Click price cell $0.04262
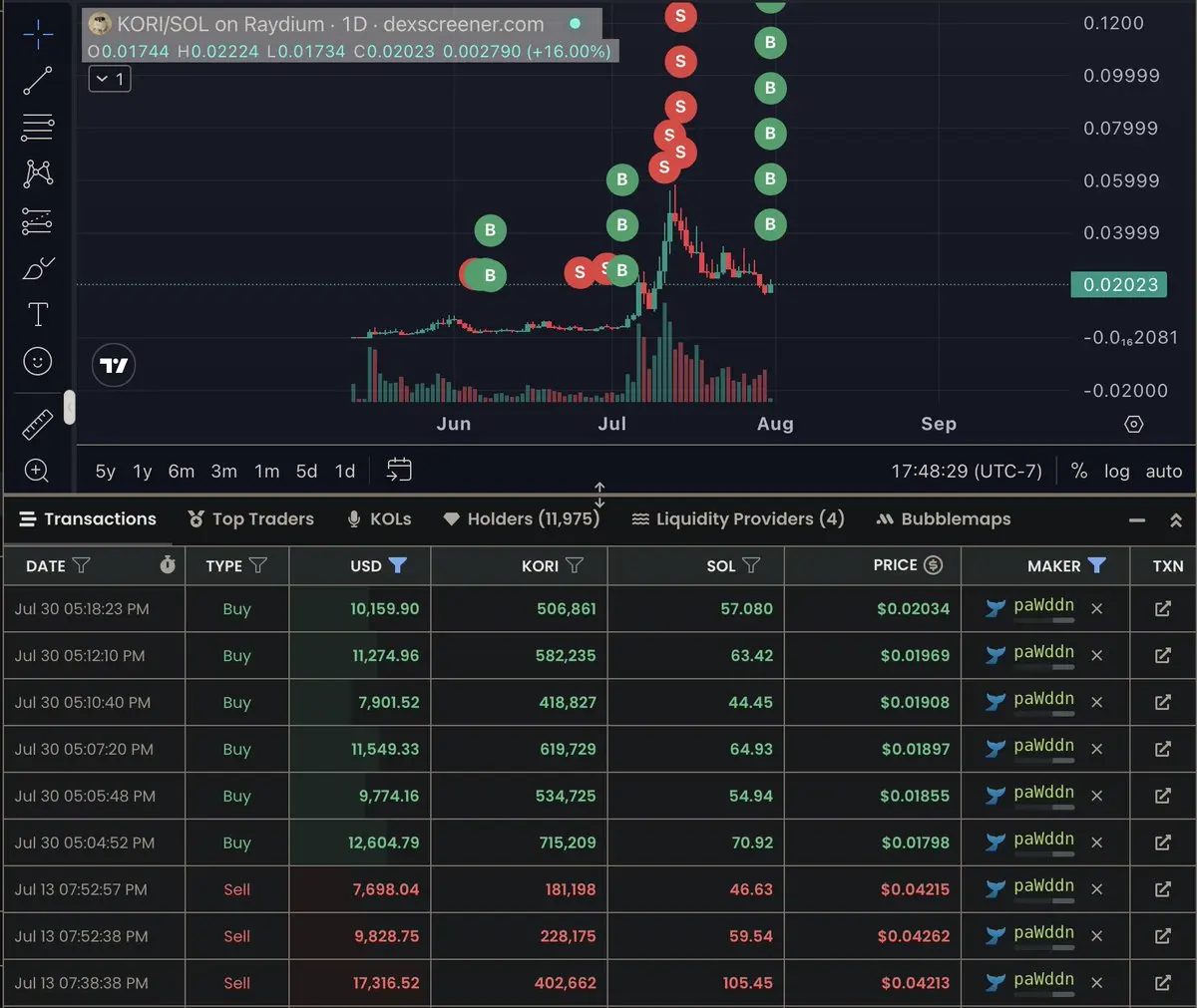Image resolution: width=1197 pixels, height=1008 pixels. 914,936
